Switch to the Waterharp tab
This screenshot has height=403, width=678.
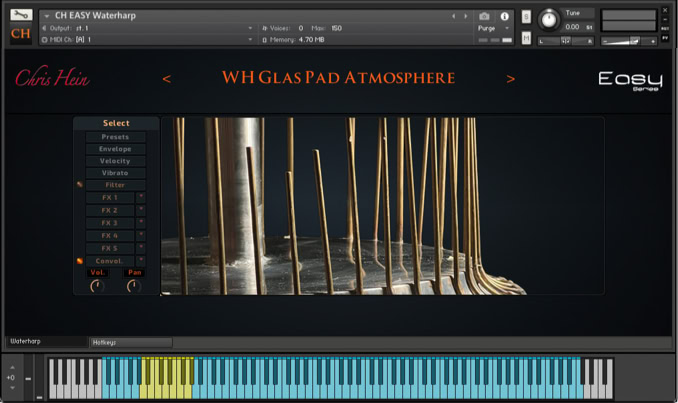point(46,342)
